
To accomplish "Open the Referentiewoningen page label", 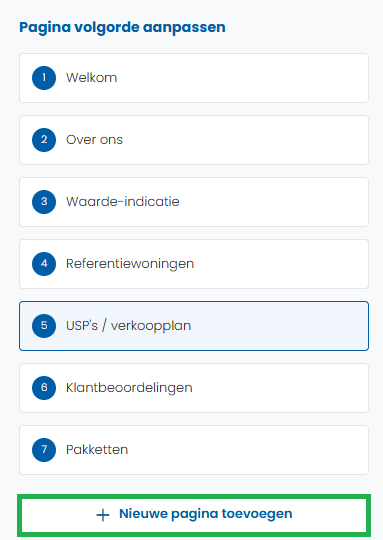I will tap(130, 264).
